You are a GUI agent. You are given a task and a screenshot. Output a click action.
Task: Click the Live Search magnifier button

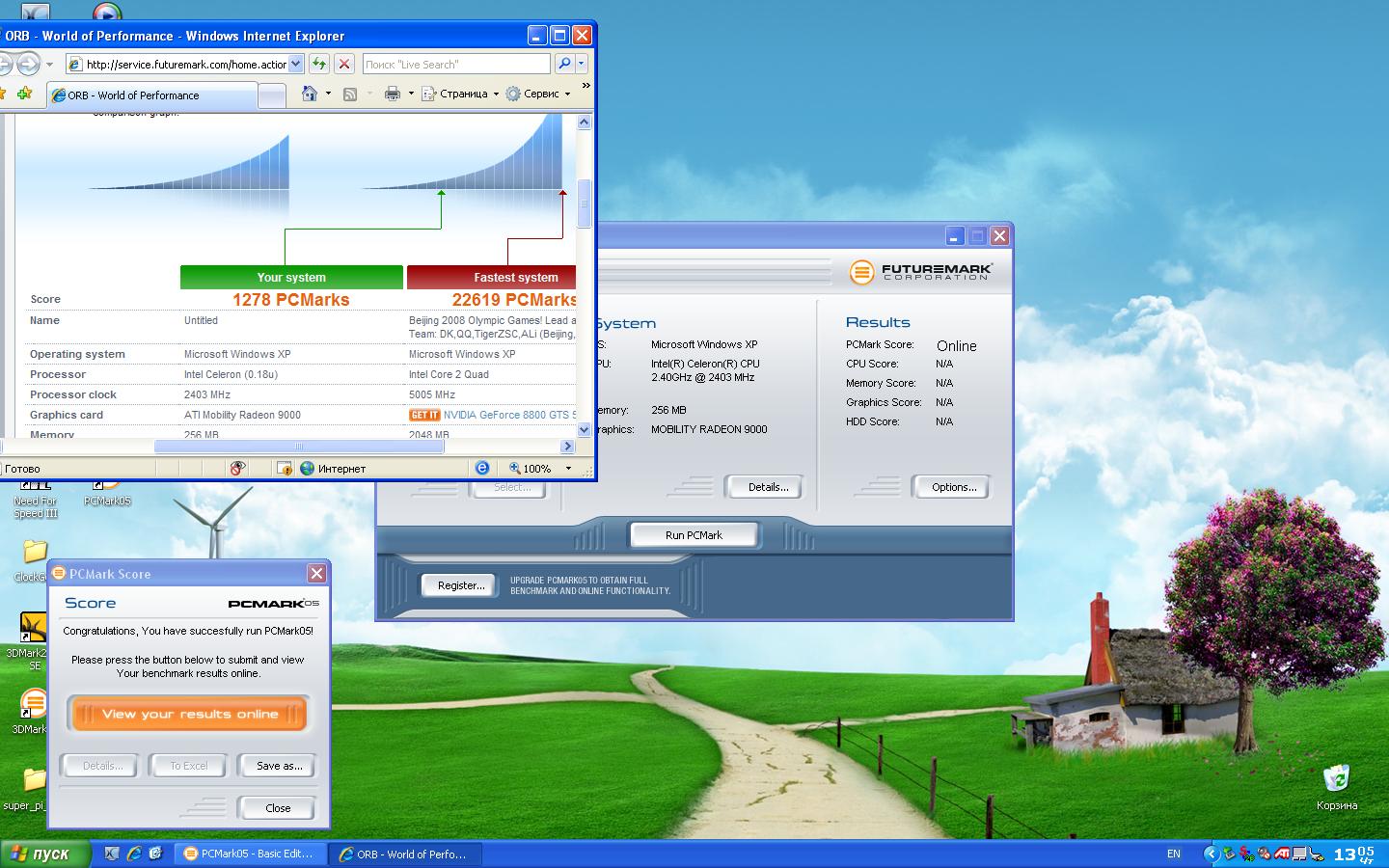pyautogui.click(x=564, y=64)
